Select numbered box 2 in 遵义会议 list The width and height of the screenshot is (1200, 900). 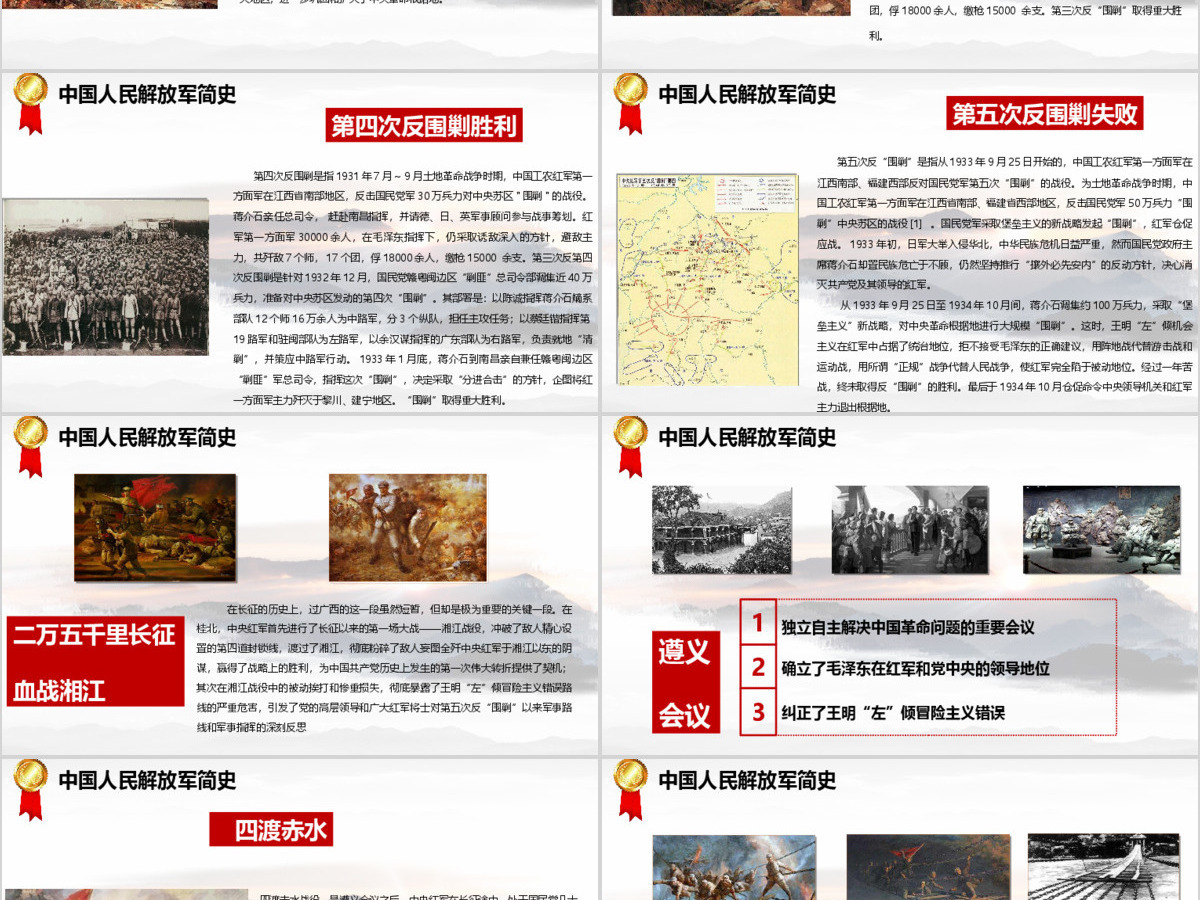point(759,667)
